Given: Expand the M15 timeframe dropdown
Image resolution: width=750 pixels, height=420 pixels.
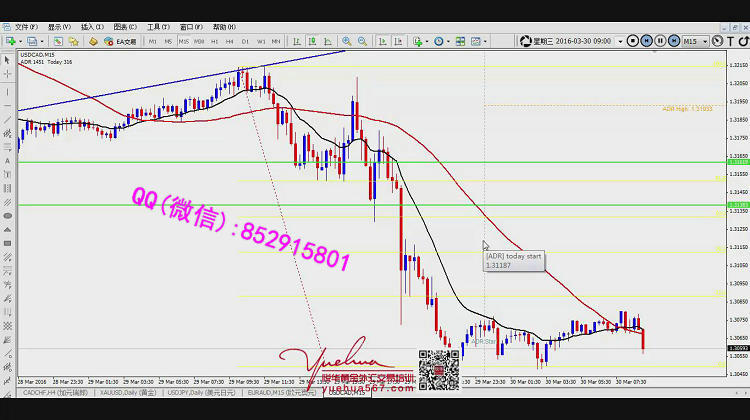Looking at the screenshot, I should [704, 41].
